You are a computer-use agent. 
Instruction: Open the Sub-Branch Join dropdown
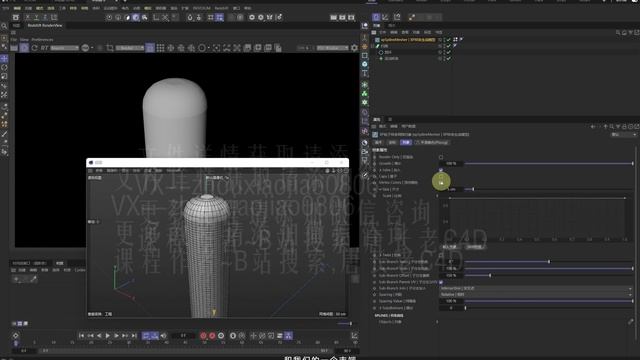click(536, 288)
